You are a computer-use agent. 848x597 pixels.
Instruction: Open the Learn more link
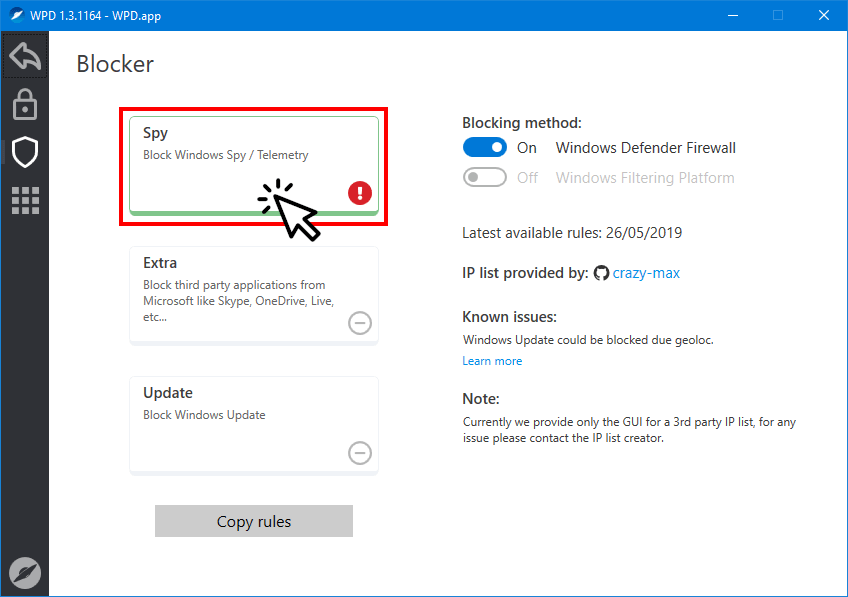(492, 361)
